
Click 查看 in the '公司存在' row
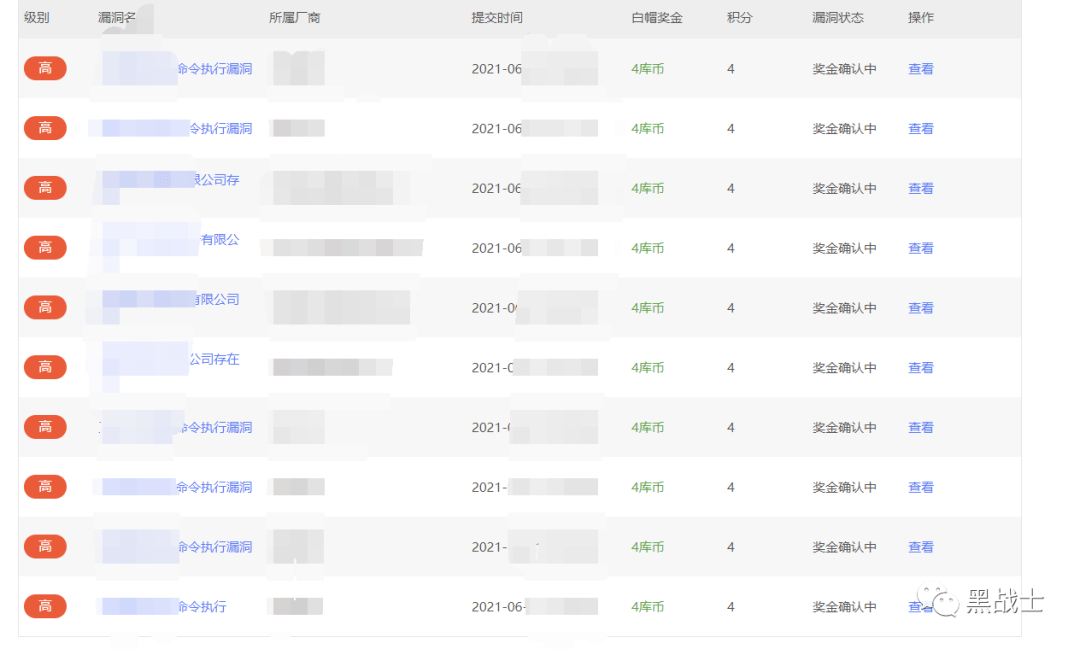920,367
